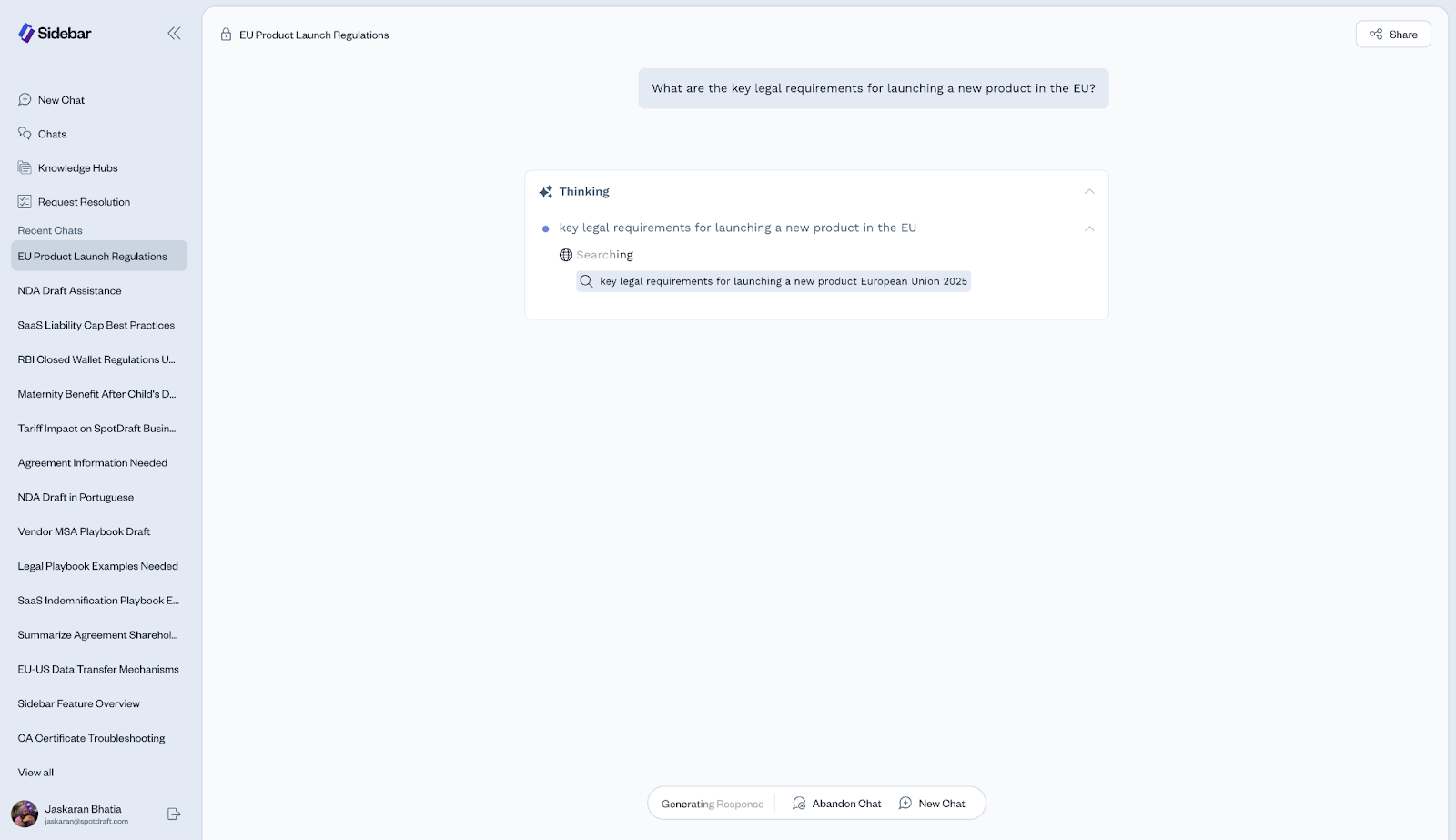Click the globe icon next to Searching

click(566, 255)
